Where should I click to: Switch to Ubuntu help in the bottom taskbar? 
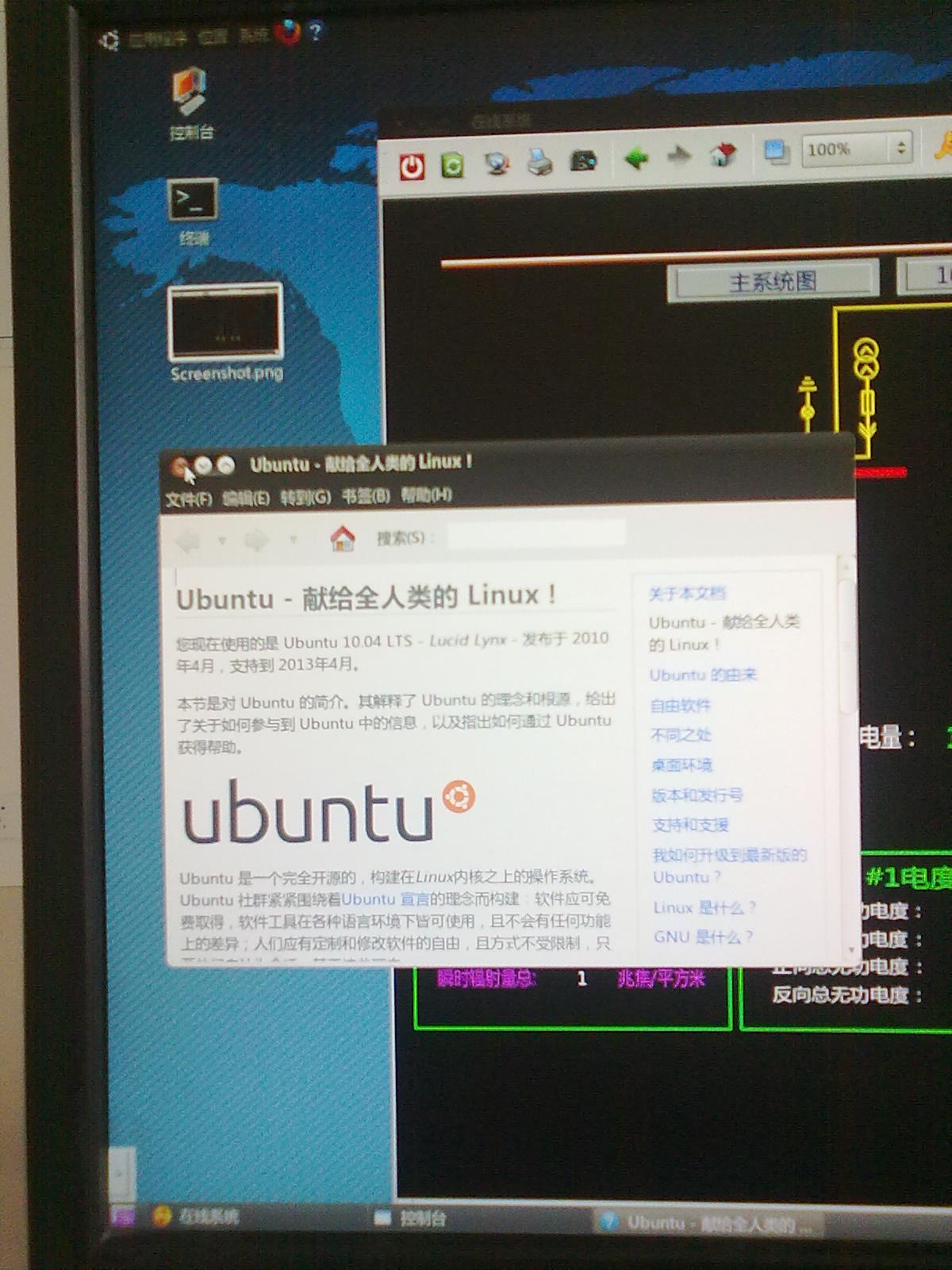pos(708,1223)
